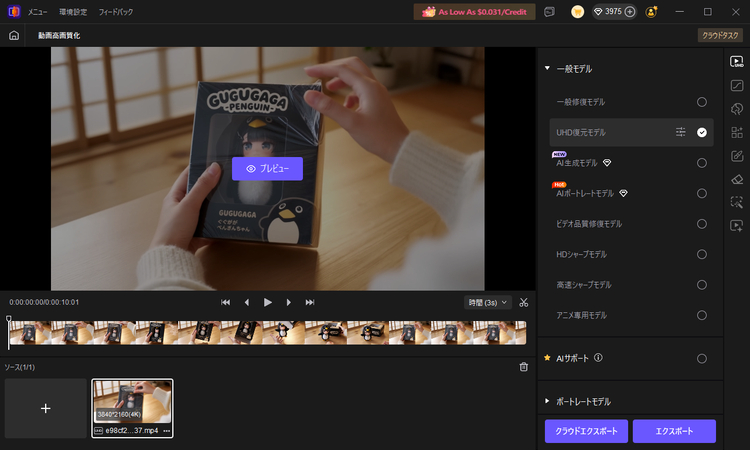Add a source with plus tile
The height and width of the screenshot is (450, 750).
(46, 408)
